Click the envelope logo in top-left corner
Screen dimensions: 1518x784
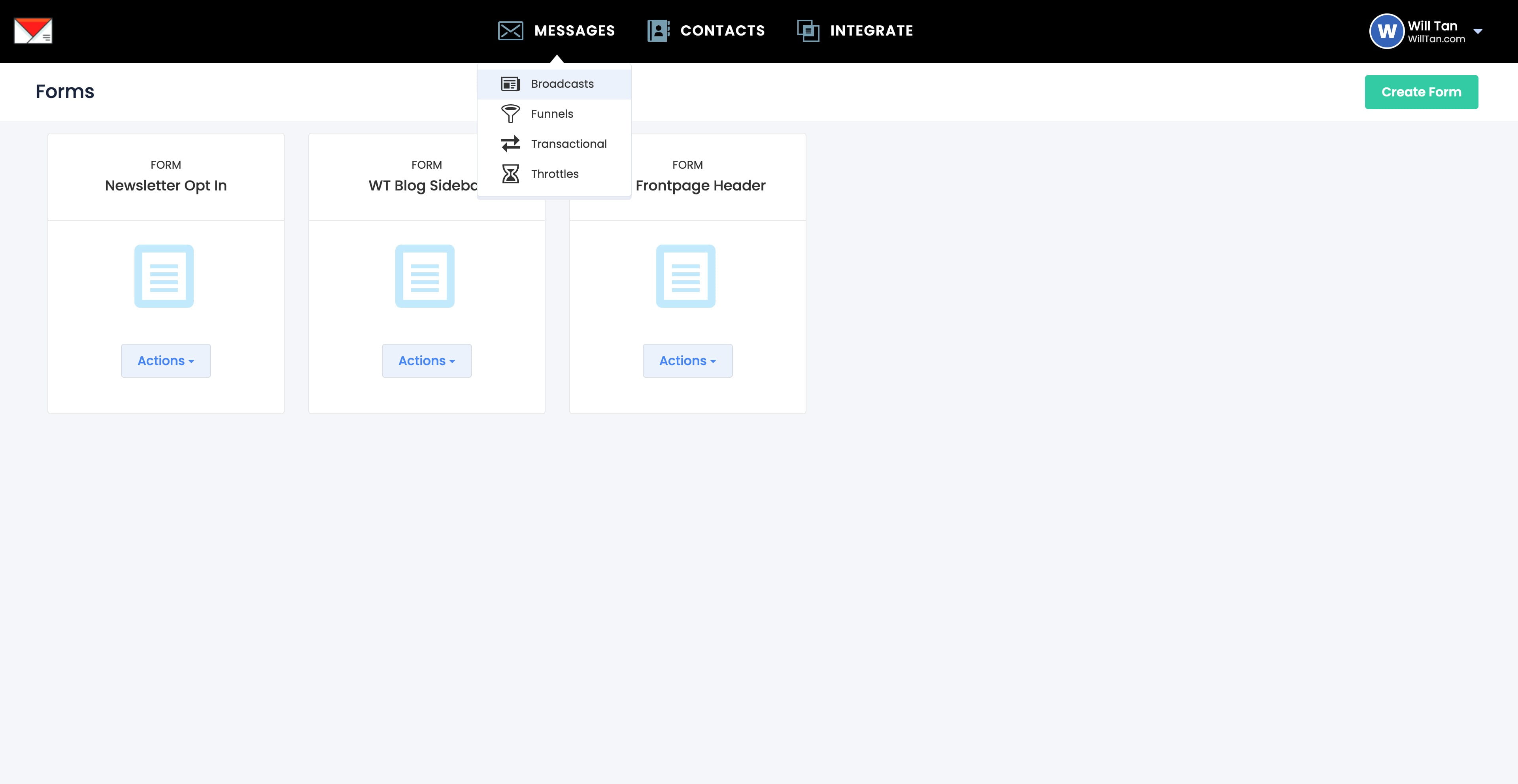[33, 31]
